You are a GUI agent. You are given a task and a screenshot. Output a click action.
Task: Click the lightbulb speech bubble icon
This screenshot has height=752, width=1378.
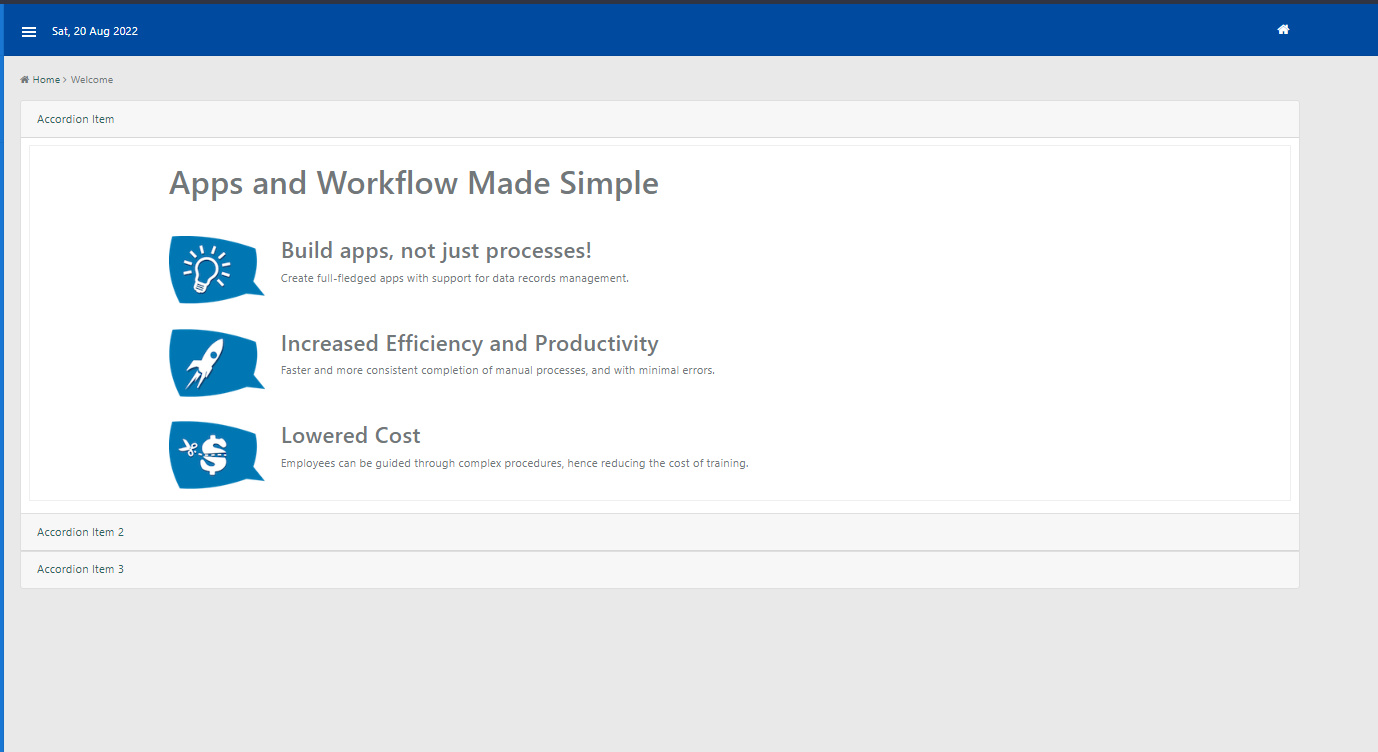[217, 269]
